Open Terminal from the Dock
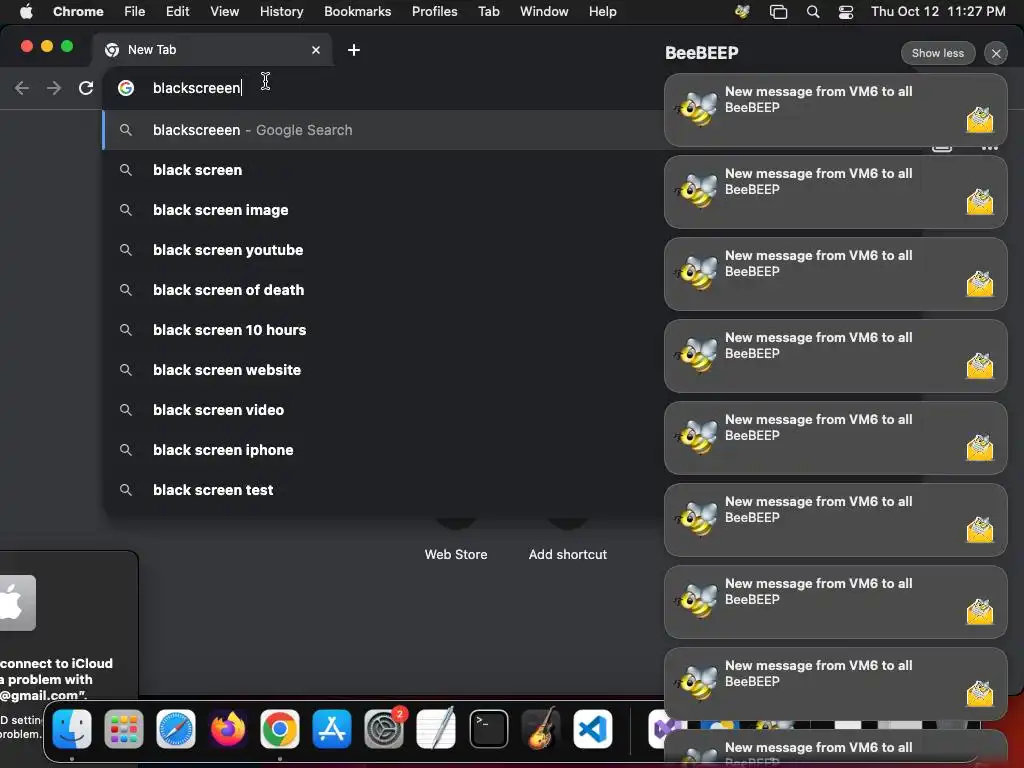The image size is (1024, 768). (488, 729)
